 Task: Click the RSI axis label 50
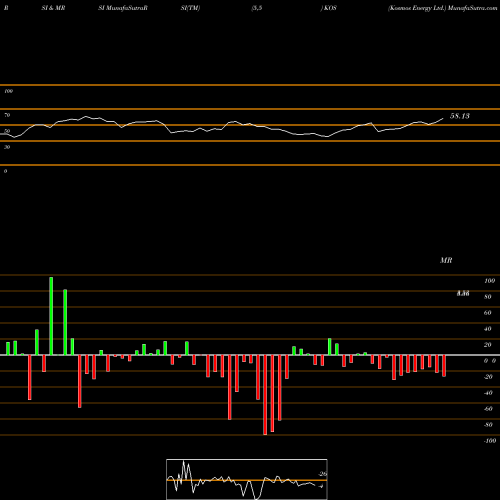pyautogui.click(x=7, y=131)
